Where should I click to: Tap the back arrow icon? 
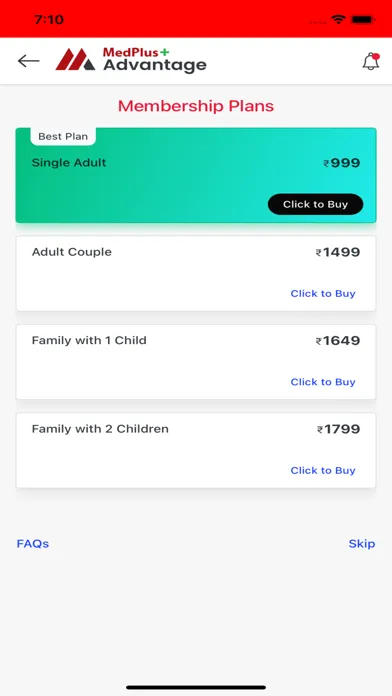[x=28, y=61]
